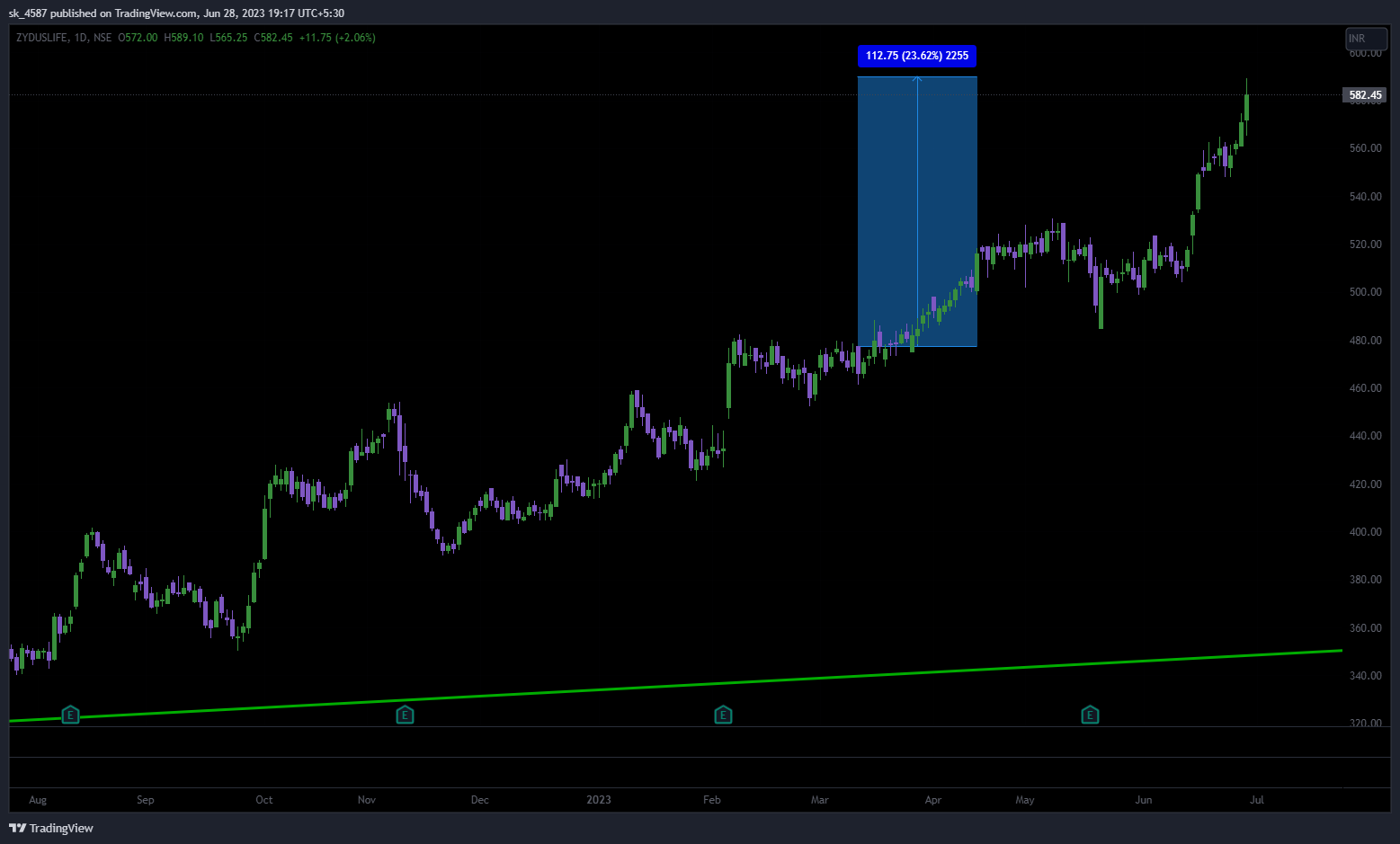The image size is (1400, 844).
Task: Click the TradingView logo at bottom left
Action: click(51, 828)
